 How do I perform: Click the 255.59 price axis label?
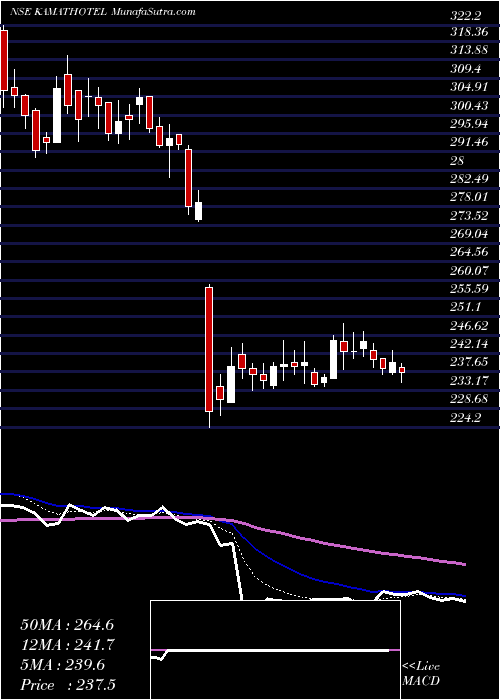point(470,289)
